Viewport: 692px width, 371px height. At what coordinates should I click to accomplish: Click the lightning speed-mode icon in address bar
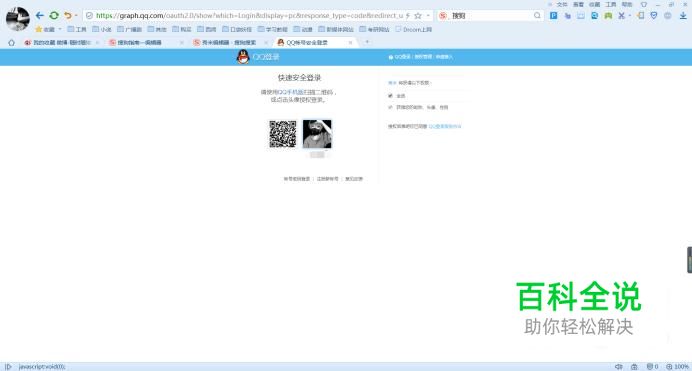[x=408, y=15]
